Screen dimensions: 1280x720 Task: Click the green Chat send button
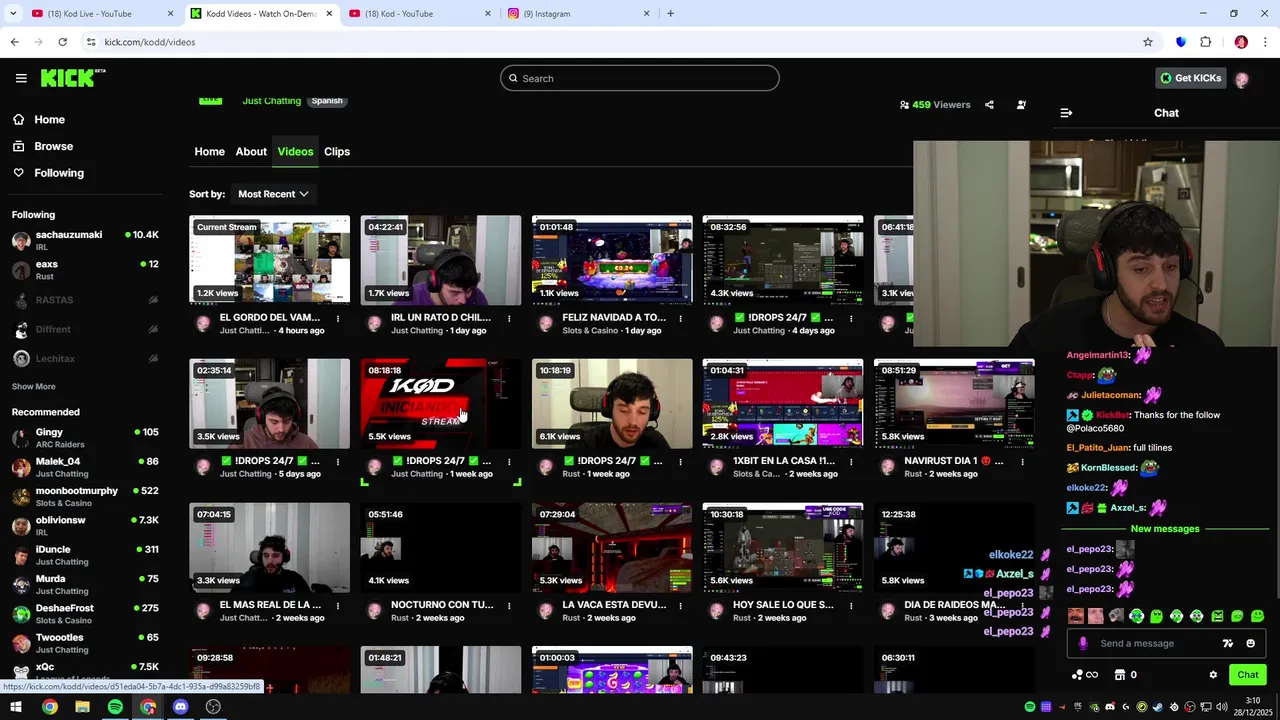point(1247,675)
